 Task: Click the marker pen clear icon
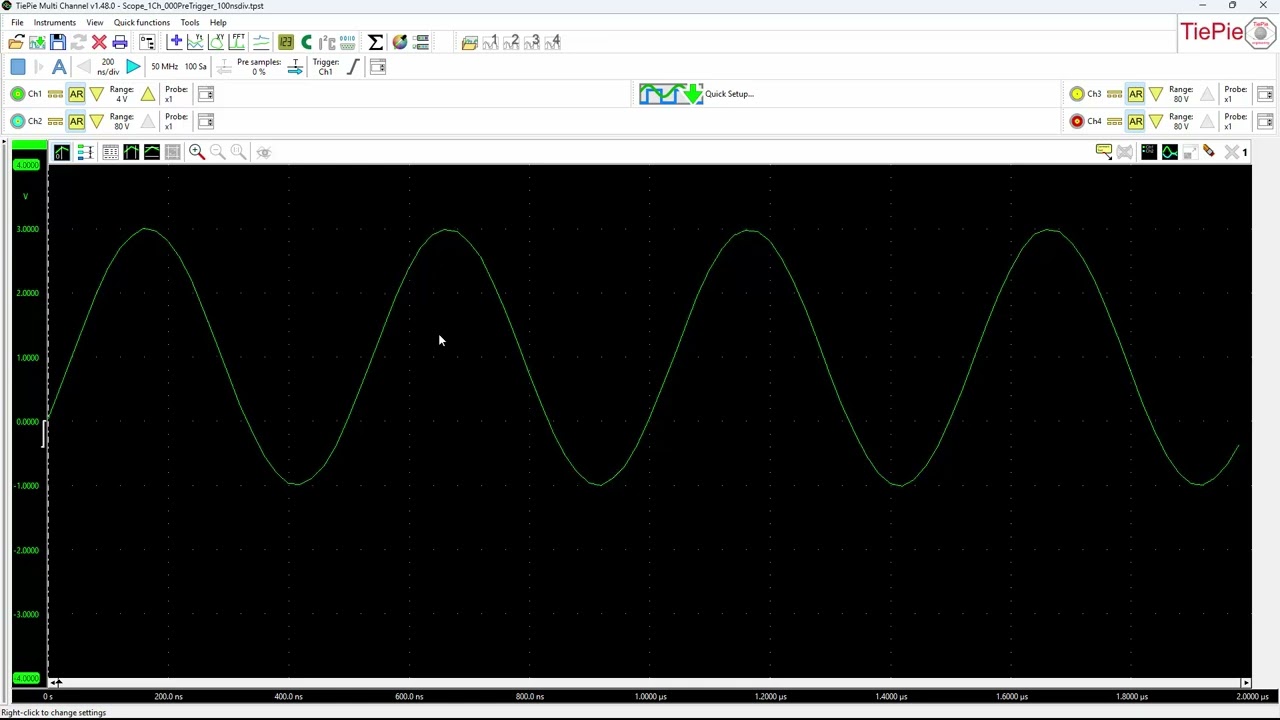1209,152
